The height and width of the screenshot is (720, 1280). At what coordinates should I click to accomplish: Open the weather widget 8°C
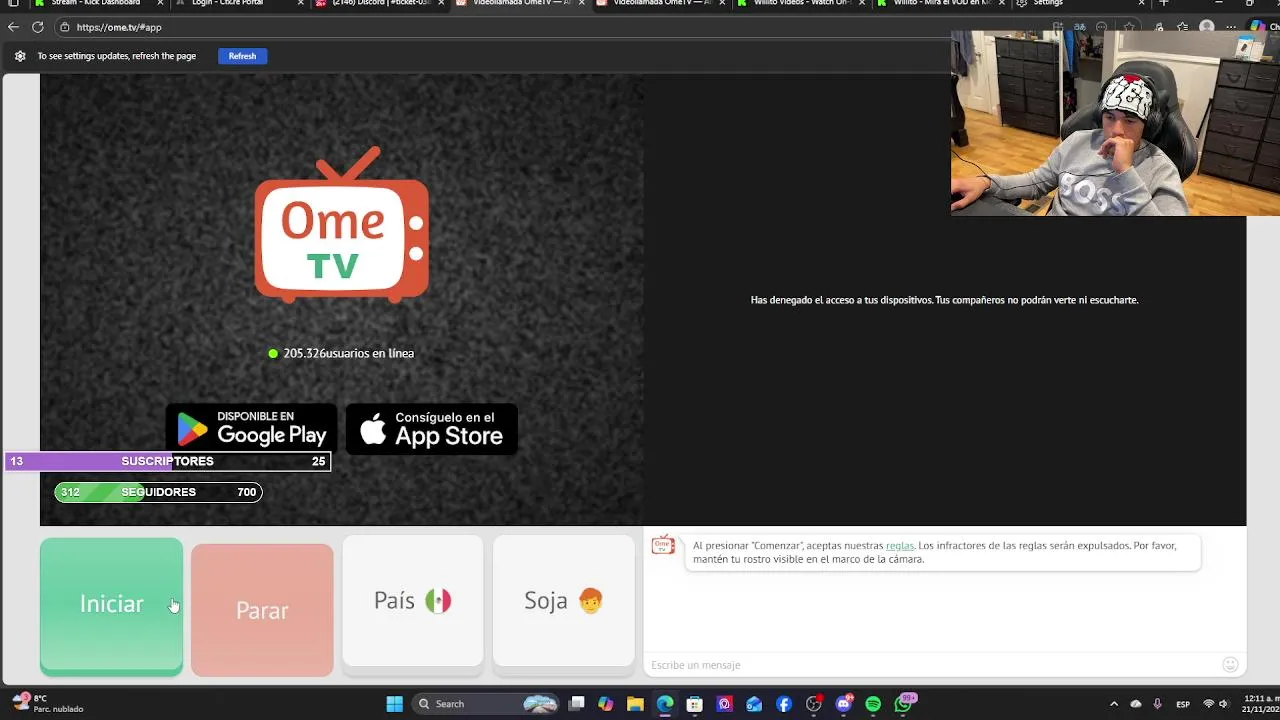[48, 704]
